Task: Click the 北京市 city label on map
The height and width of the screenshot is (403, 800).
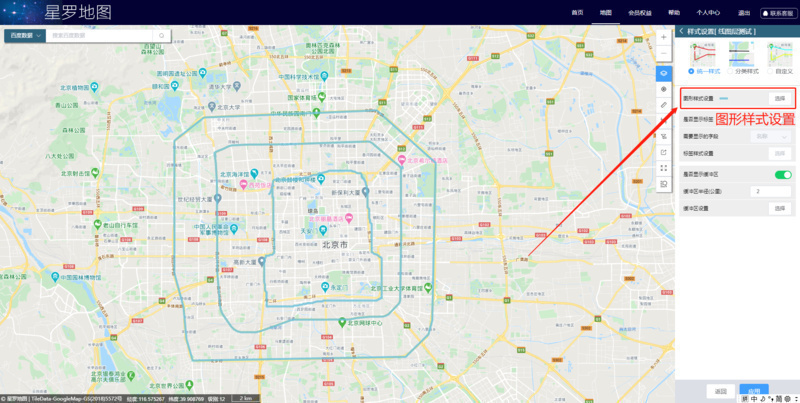Action: click(x=336, y=245)
